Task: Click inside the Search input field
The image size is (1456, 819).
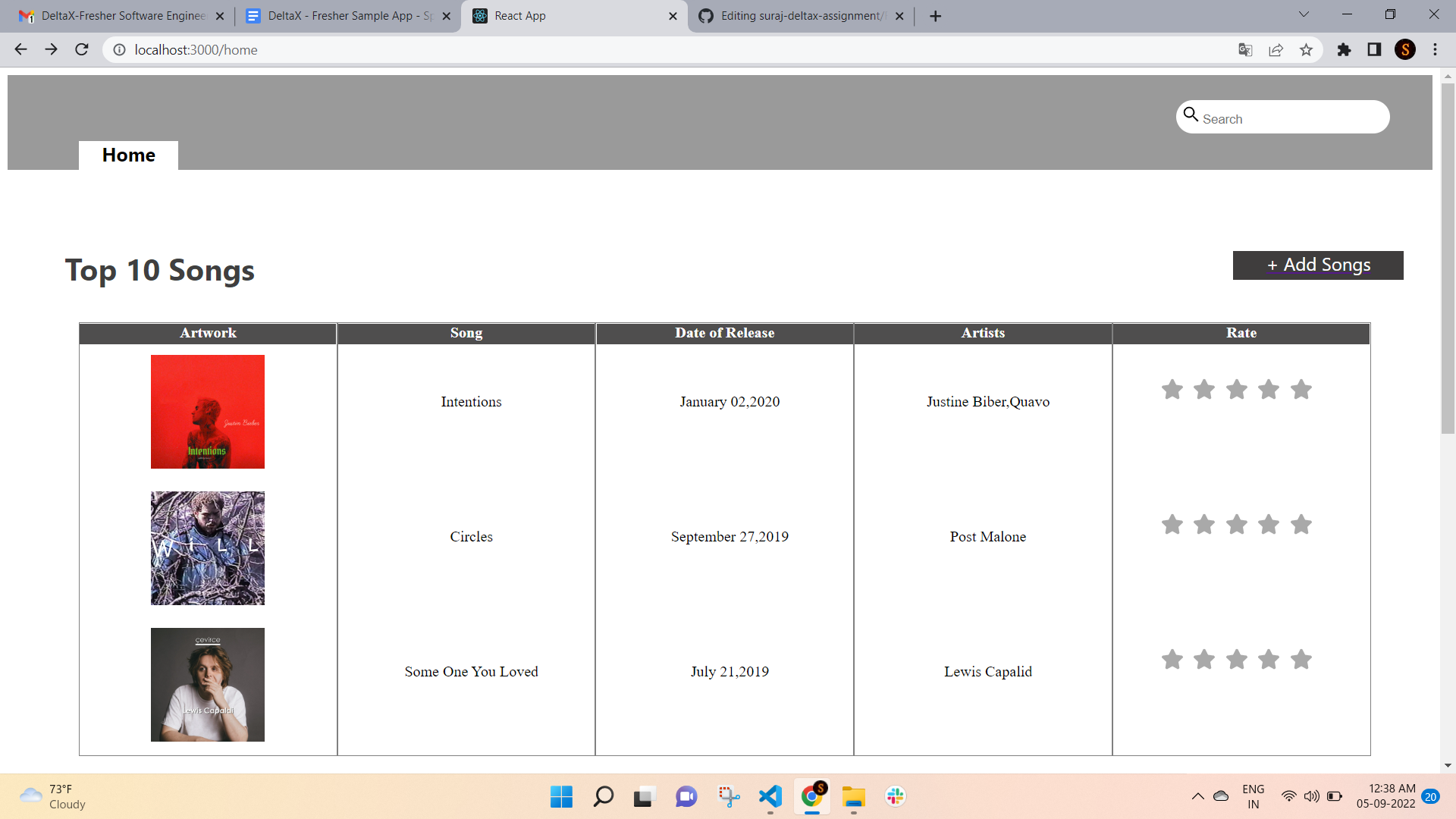Action: coord(1289,118)
